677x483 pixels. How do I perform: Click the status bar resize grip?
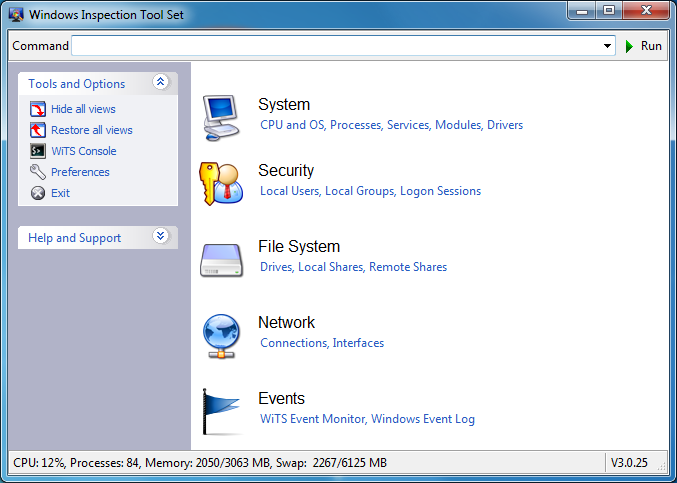pos(662,466)
